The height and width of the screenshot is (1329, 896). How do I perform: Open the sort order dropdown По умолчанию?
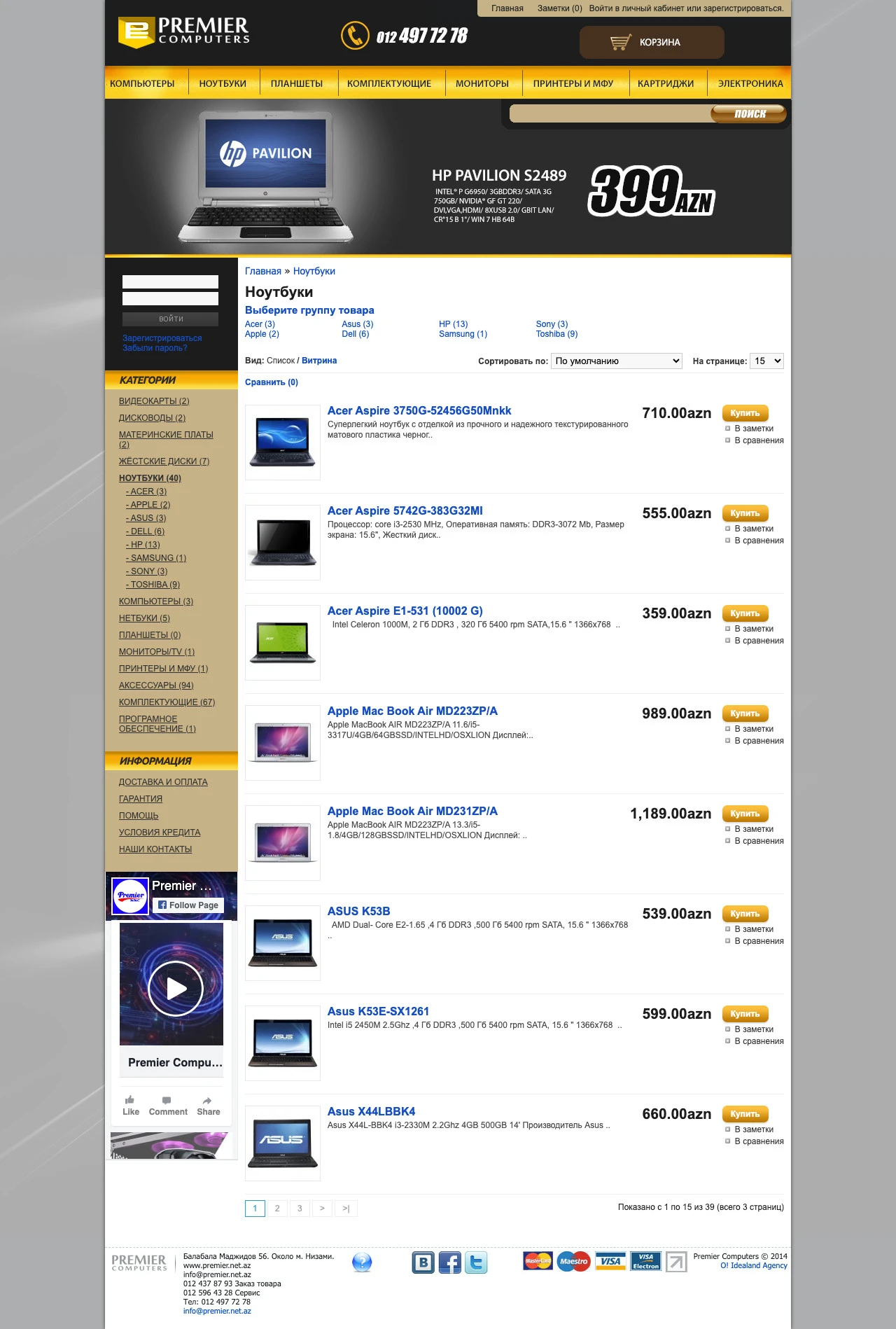pyautogui.click(x=617, y=361)
